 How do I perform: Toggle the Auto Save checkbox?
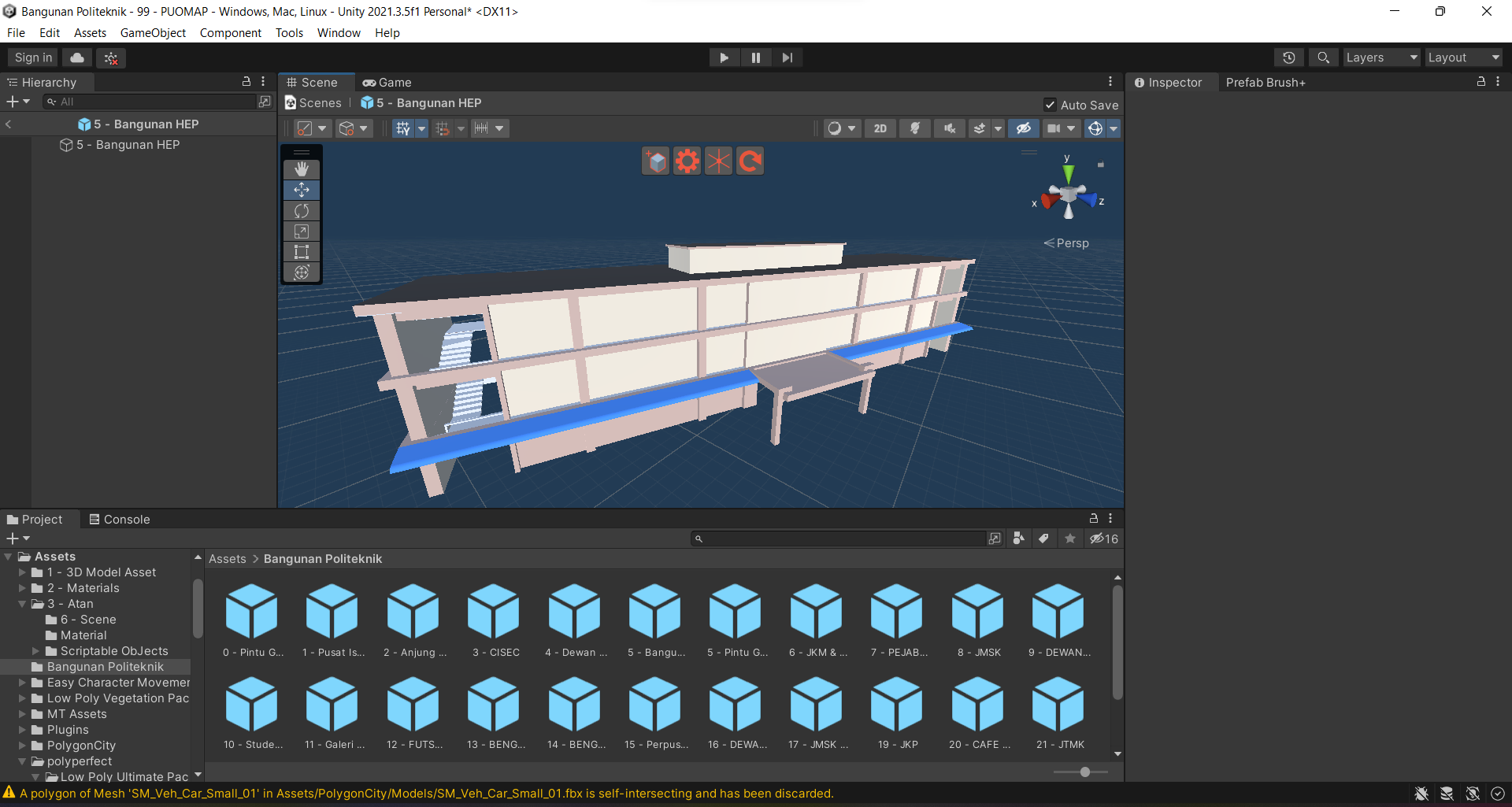(x=1050, y=105)
